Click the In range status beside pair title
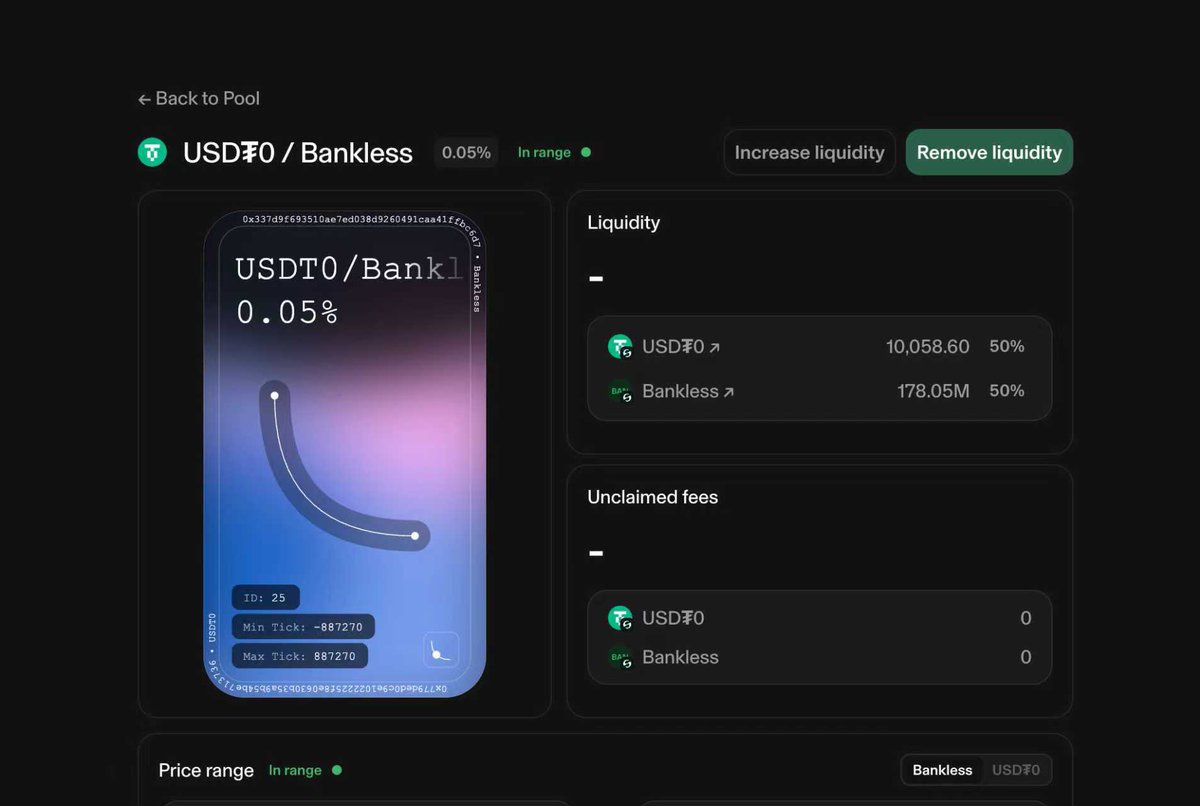1200x806 pixels. click(554, 152)
